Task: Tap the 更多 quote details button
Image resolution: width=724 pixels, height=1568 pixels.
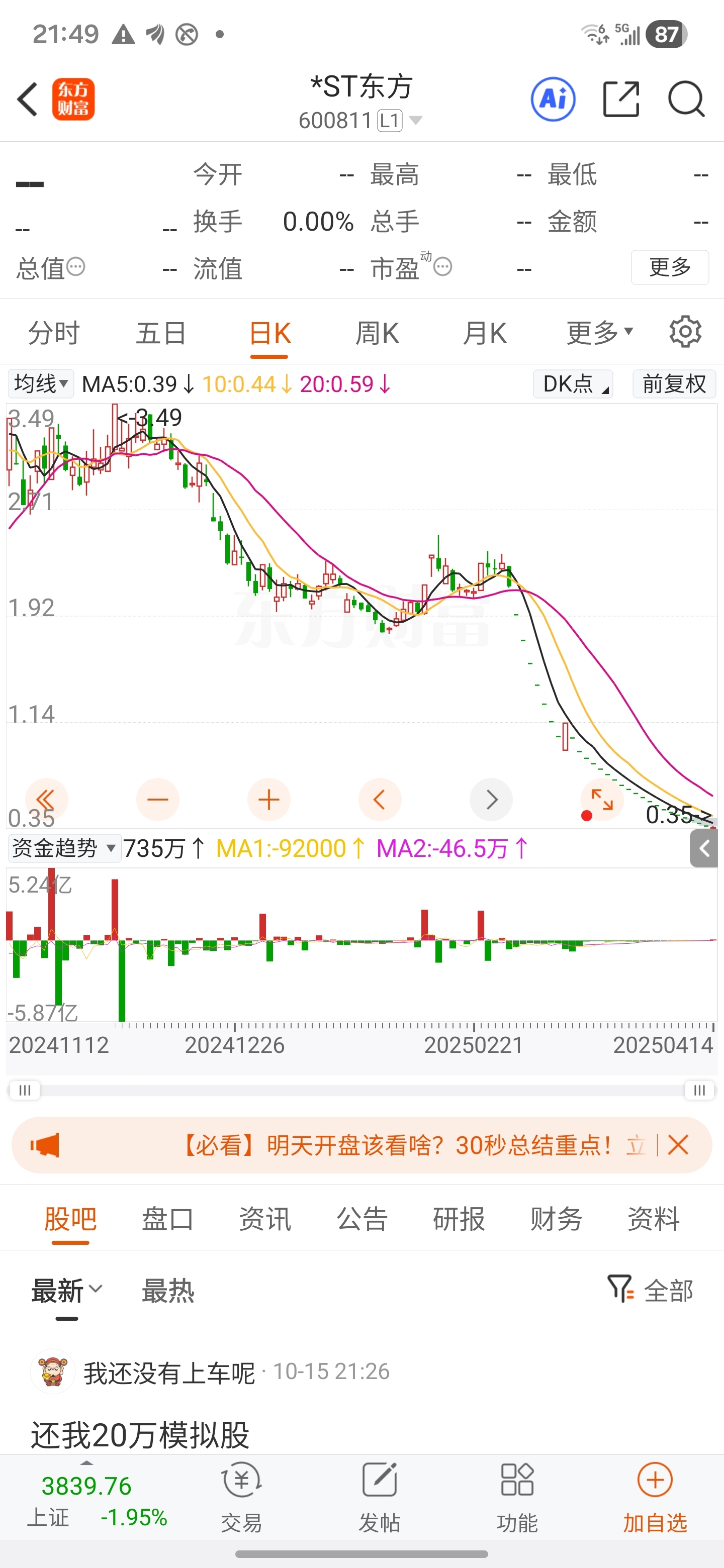Action: (670, 267)
